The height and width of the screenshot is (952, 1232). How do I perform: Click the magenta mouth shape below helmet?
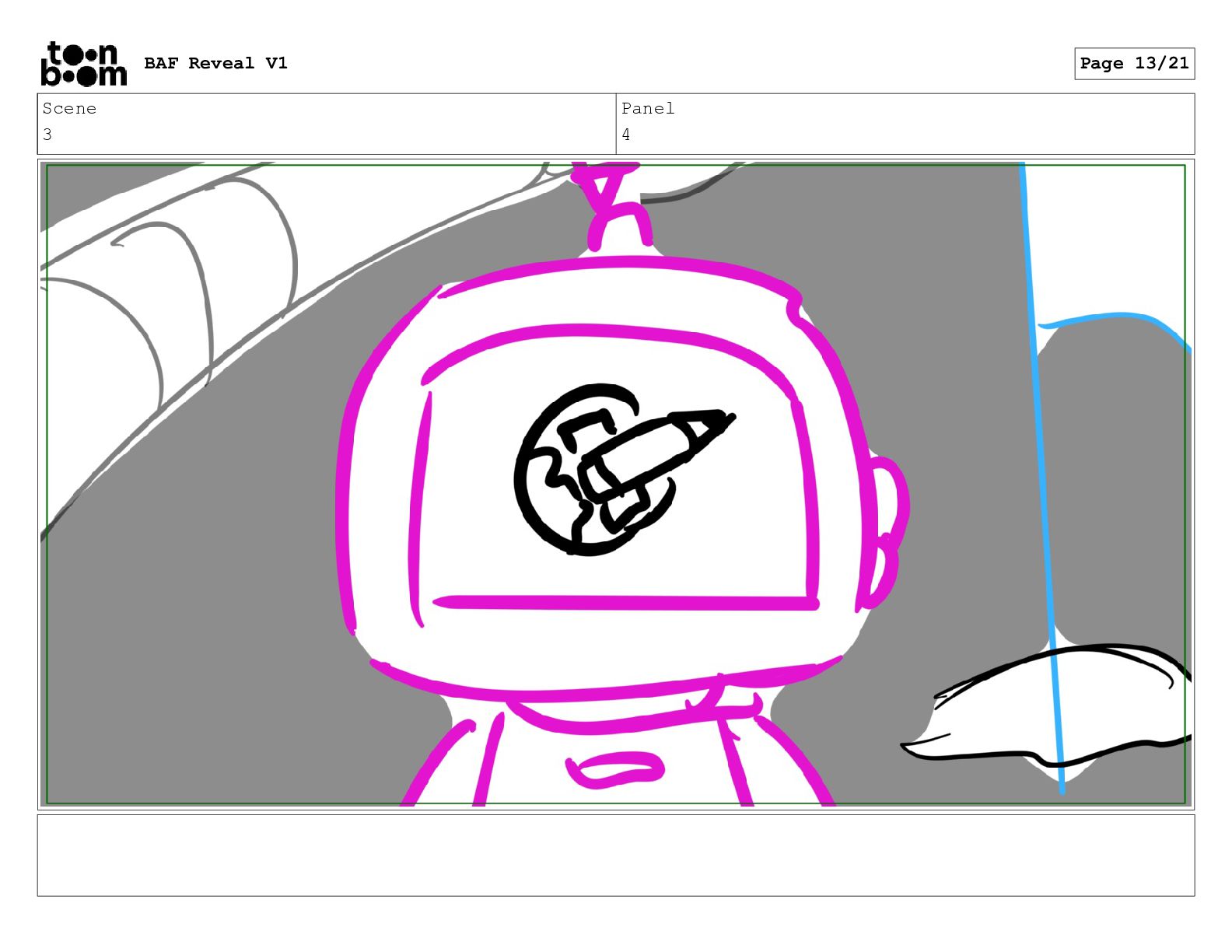coord(615,770)
